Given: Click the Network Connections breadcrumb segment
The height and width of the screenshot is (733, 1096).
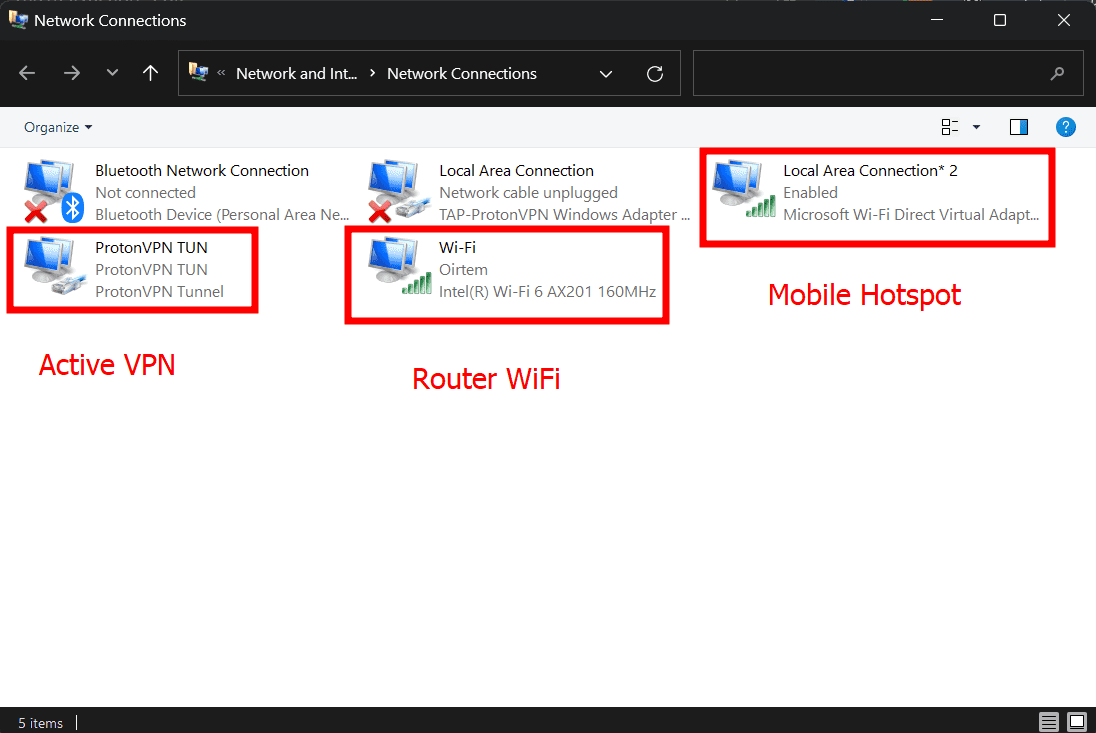Looking at the screenshot, I should pyautogui.click(x=462, y=74).
